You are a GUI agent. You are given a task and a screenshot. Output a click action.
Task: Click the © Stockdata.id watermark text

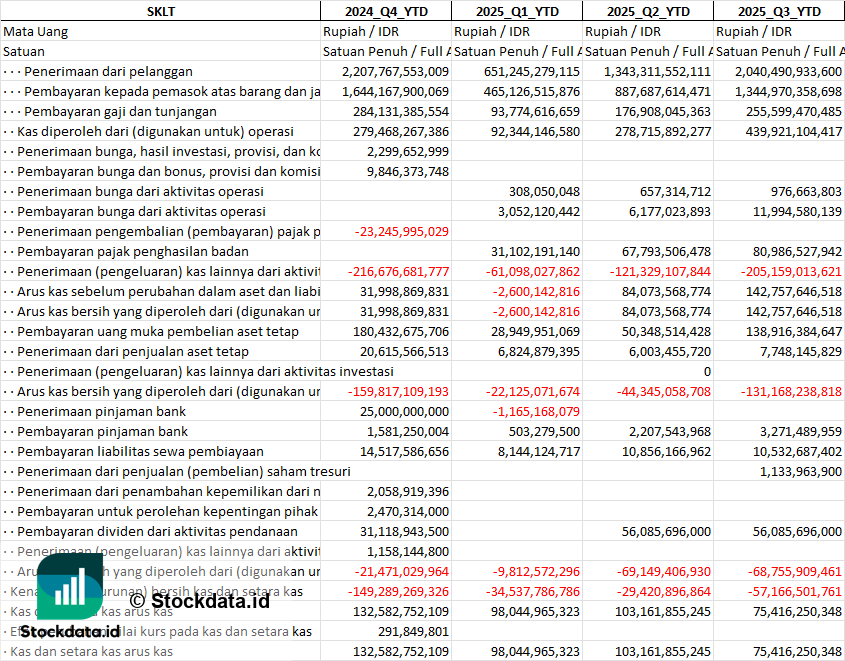[x=200, y=600]
